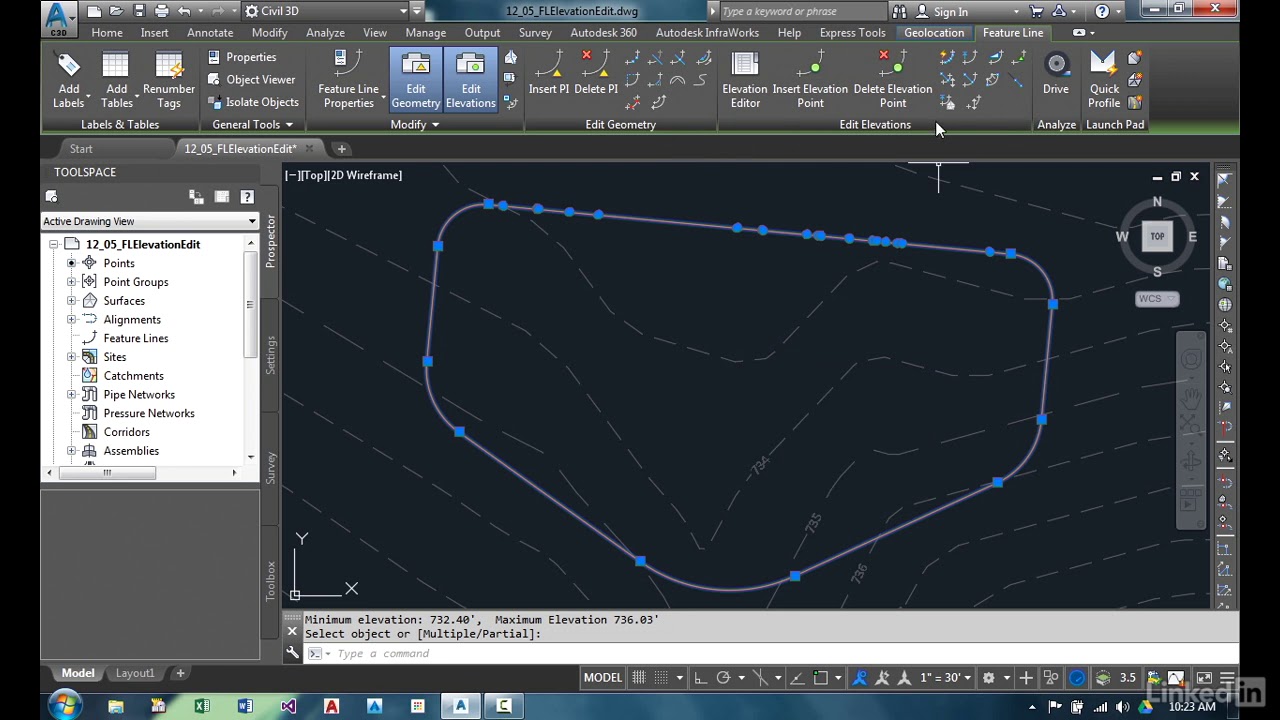Image resolution: width=1280 pixels, height=720 pixels.
Task: Expand the Alignments tree node
Action: pyautogui.click(x=71, y=320)
